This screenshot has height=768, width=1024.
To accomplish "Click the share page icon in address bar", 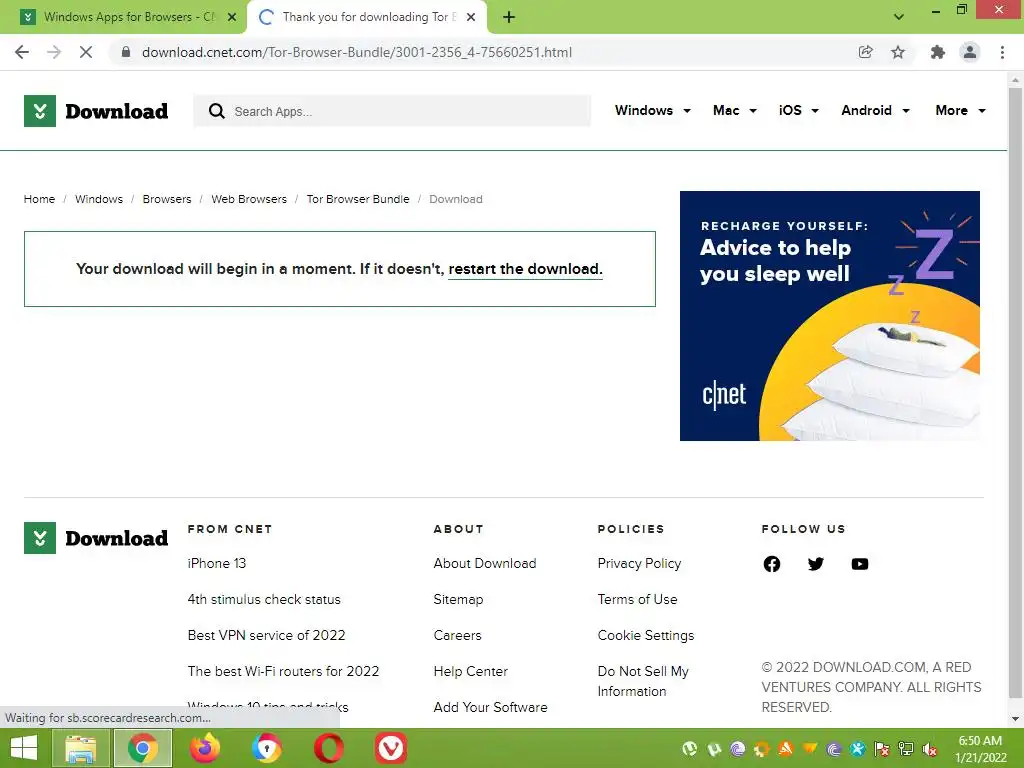I will [x=866, y=52].
